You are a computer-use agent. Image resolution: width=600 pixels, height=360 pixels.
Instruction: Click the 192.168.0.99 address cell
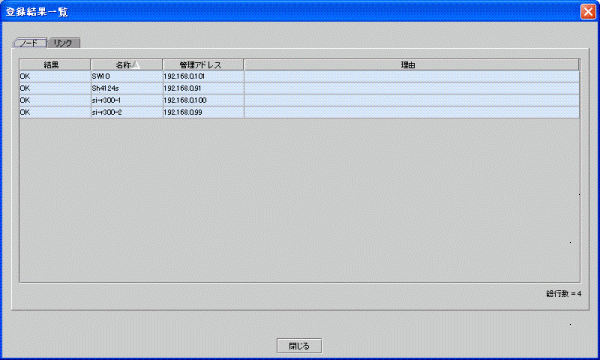(203, 112)
